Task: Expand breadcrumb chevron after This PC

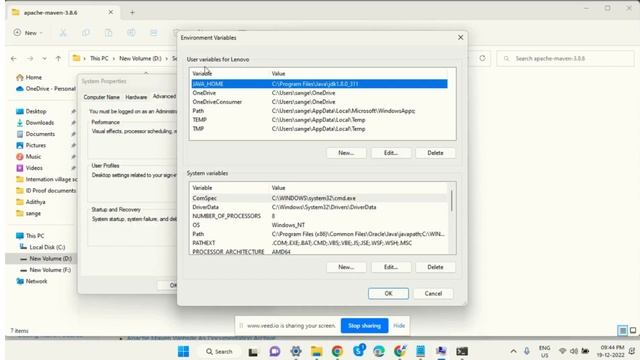Action: point(114,59)
